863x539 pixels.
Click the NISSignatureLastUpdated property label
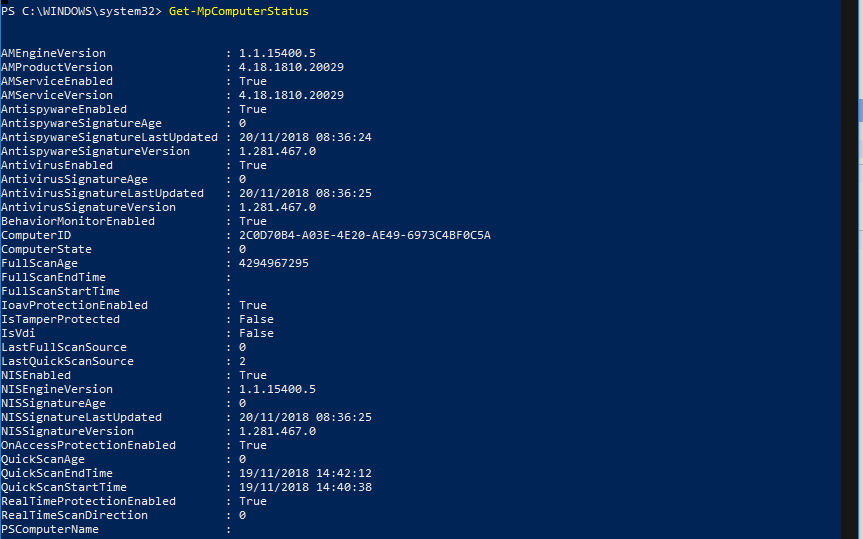point(81,417)
